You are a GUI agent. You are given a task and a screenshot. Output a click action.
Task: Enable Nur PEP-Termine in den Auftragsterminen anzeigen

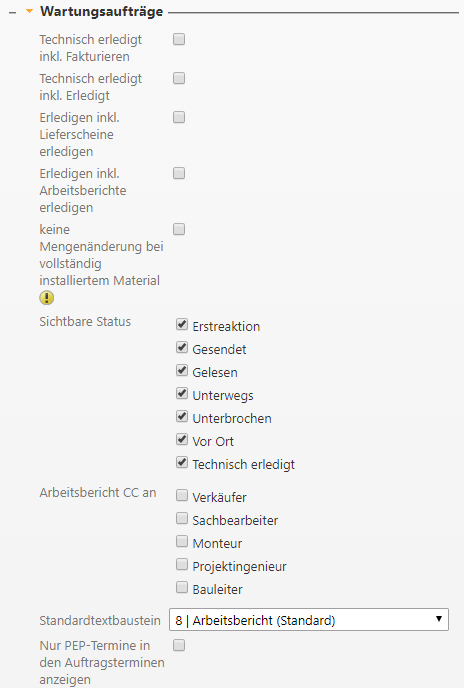(x=179, y=645)
